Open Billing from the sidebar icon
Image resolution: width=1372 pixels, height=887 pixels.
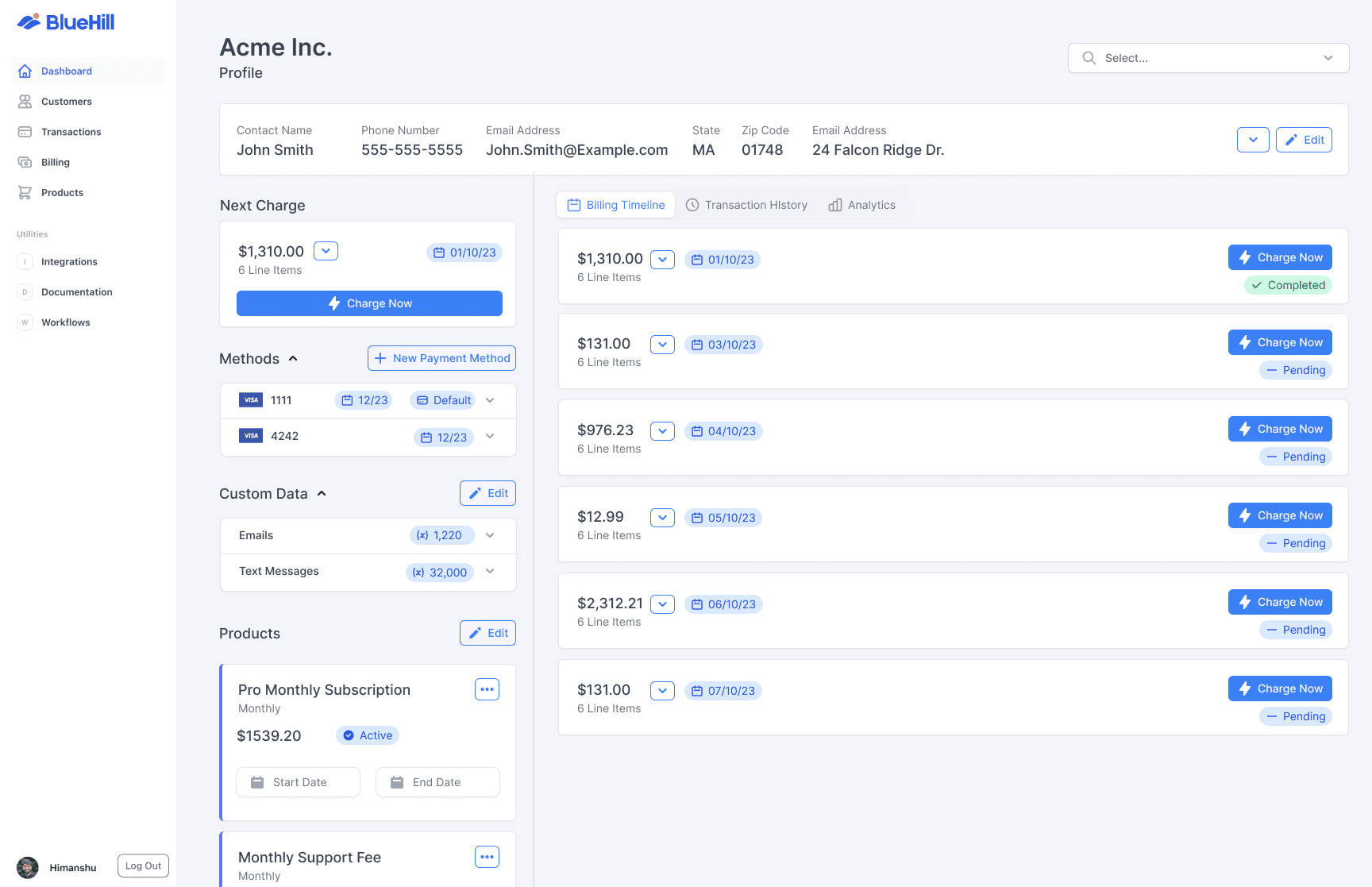click(25, 162)
